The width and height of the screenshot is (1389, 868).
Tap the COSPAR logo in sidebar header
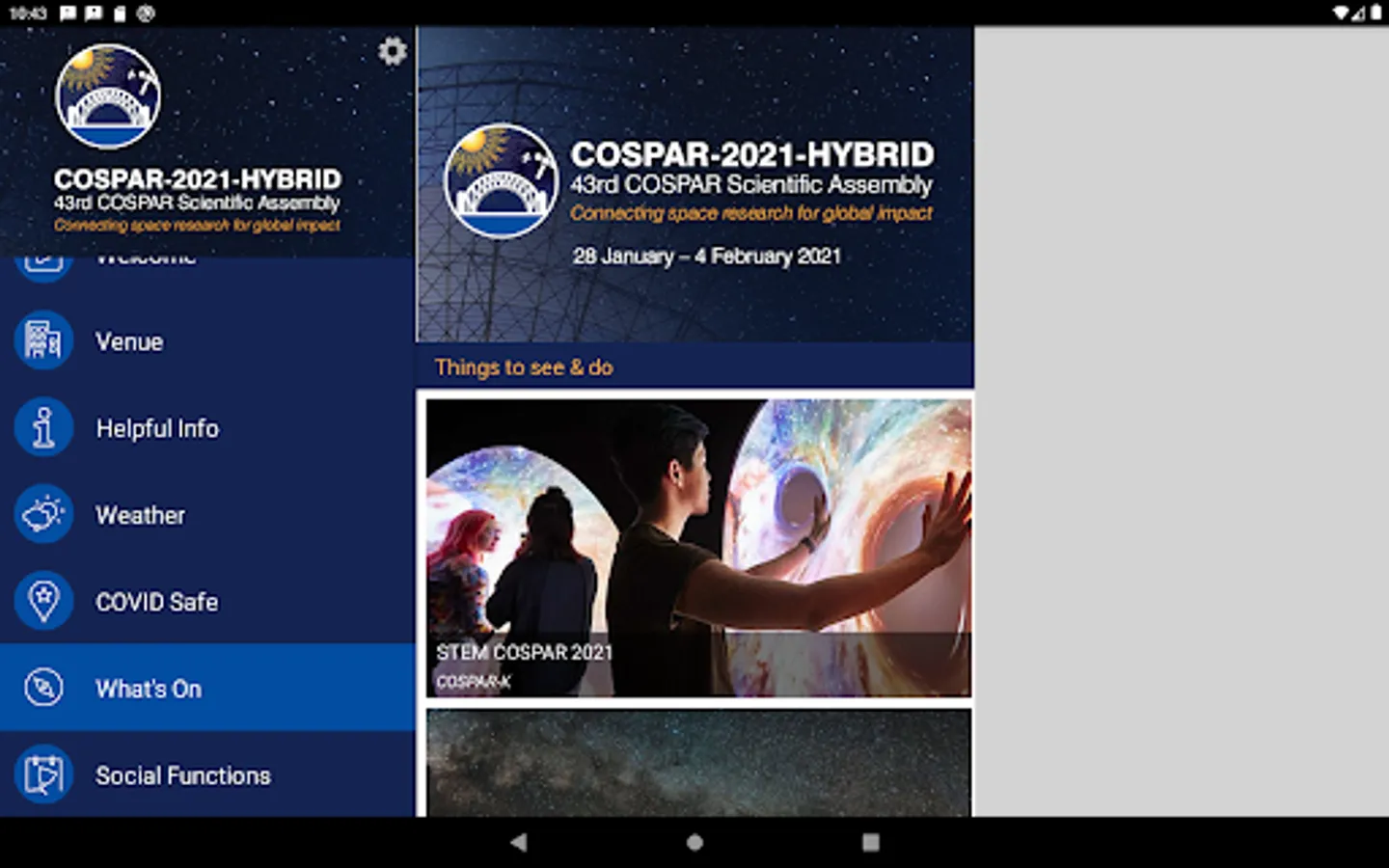[108, 96]
